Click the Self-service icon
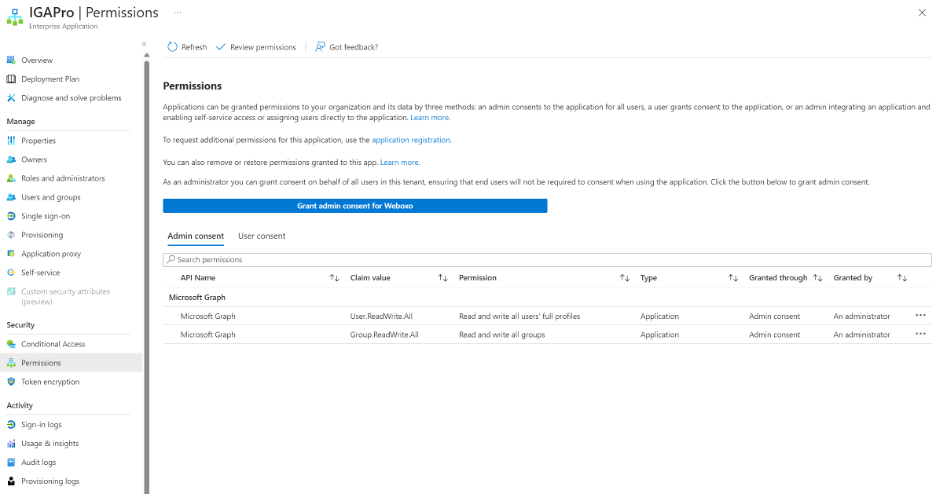 11,273
